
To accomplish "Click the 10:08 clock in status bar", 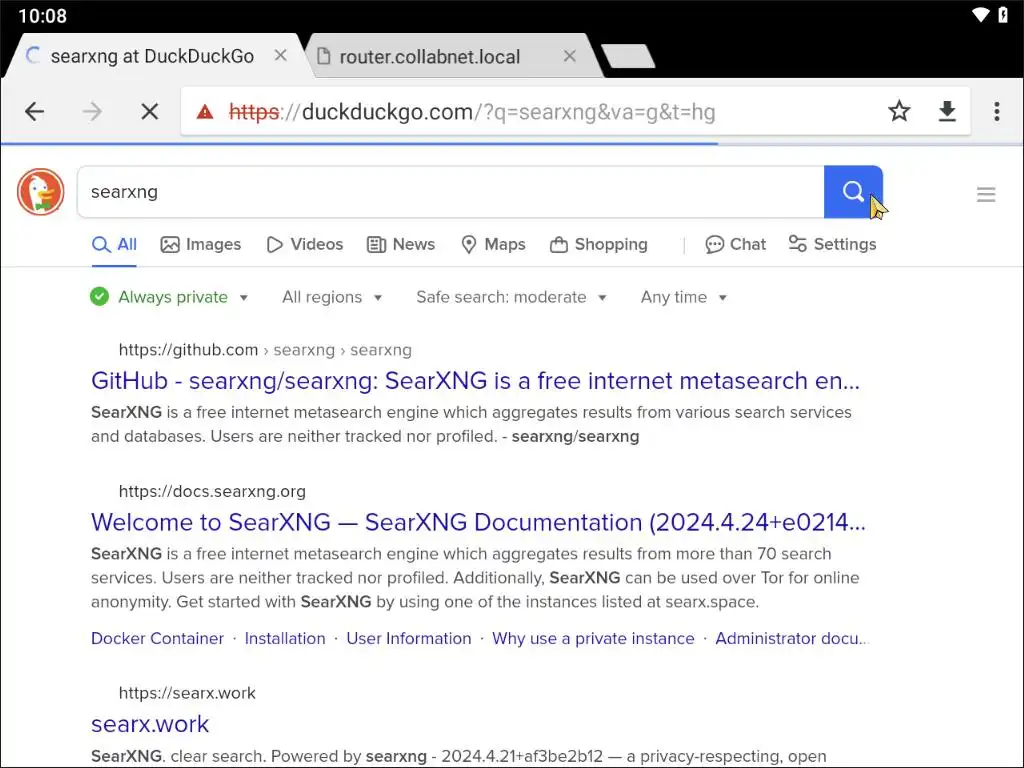I will click(42, 16).
